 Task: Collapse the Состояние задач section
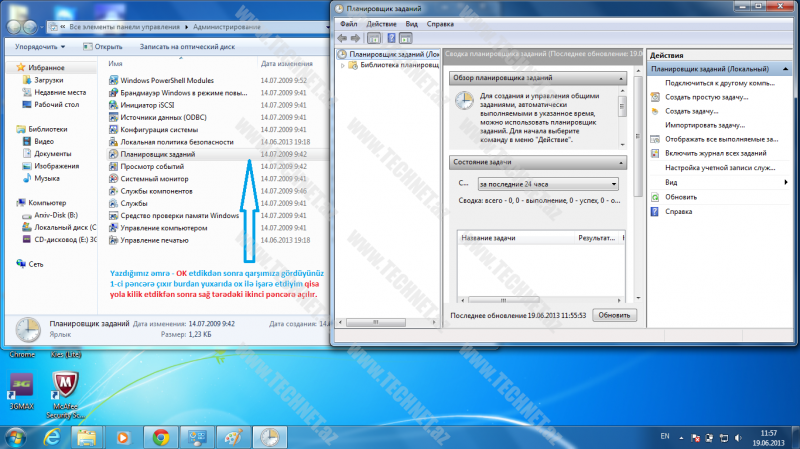coord(620,162)
